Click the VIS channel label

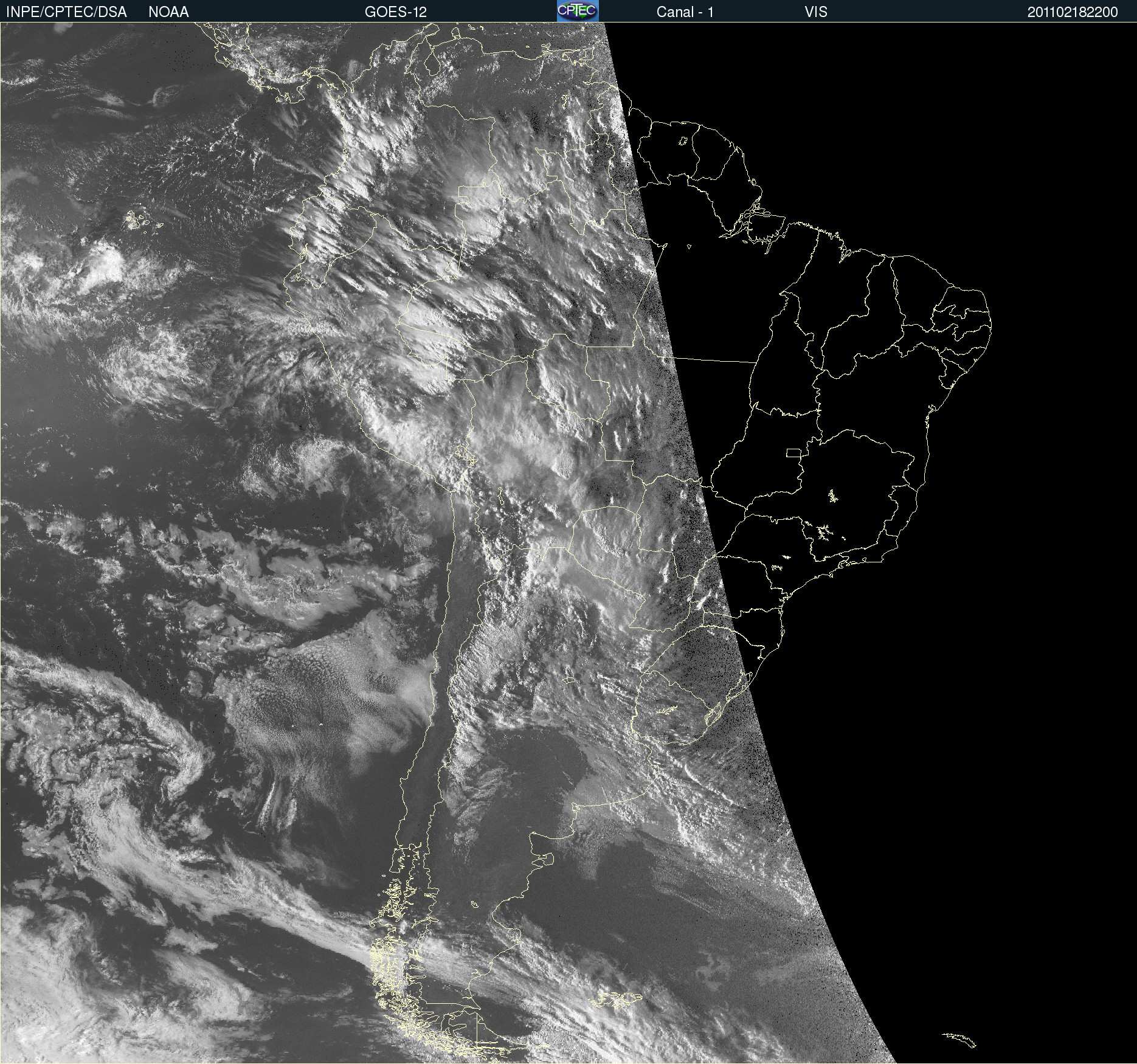(816, 12)
